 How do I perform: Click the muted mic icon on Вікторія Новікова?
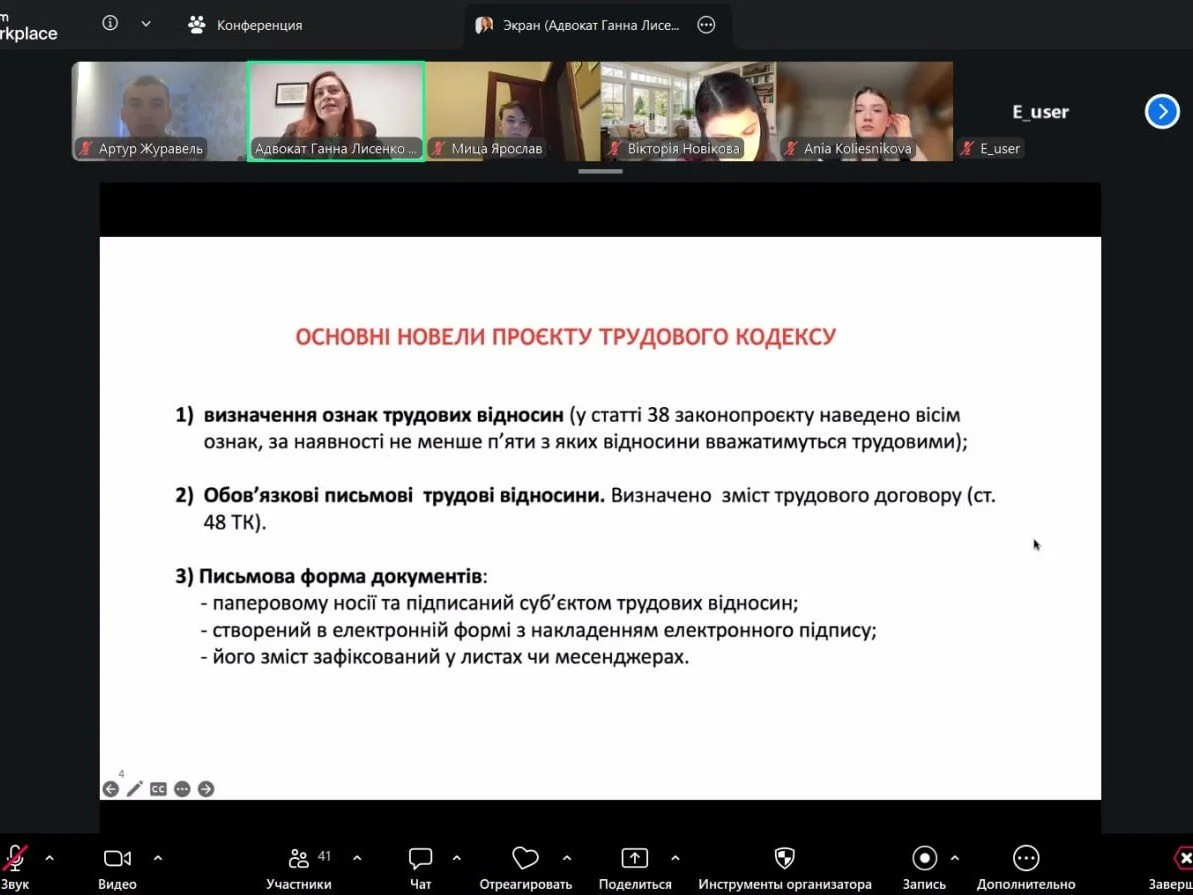pyautogui.click(x=614, y=148)
